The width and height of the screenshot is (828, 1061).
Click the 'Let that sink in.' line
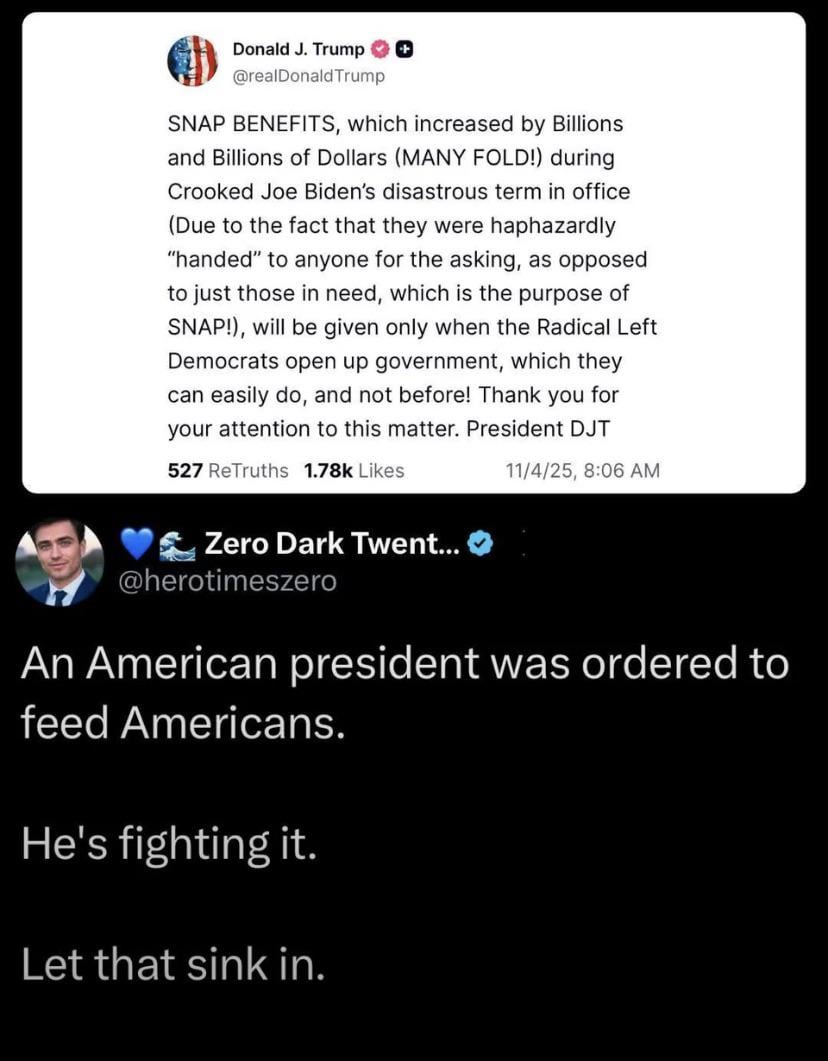(173, 965)
